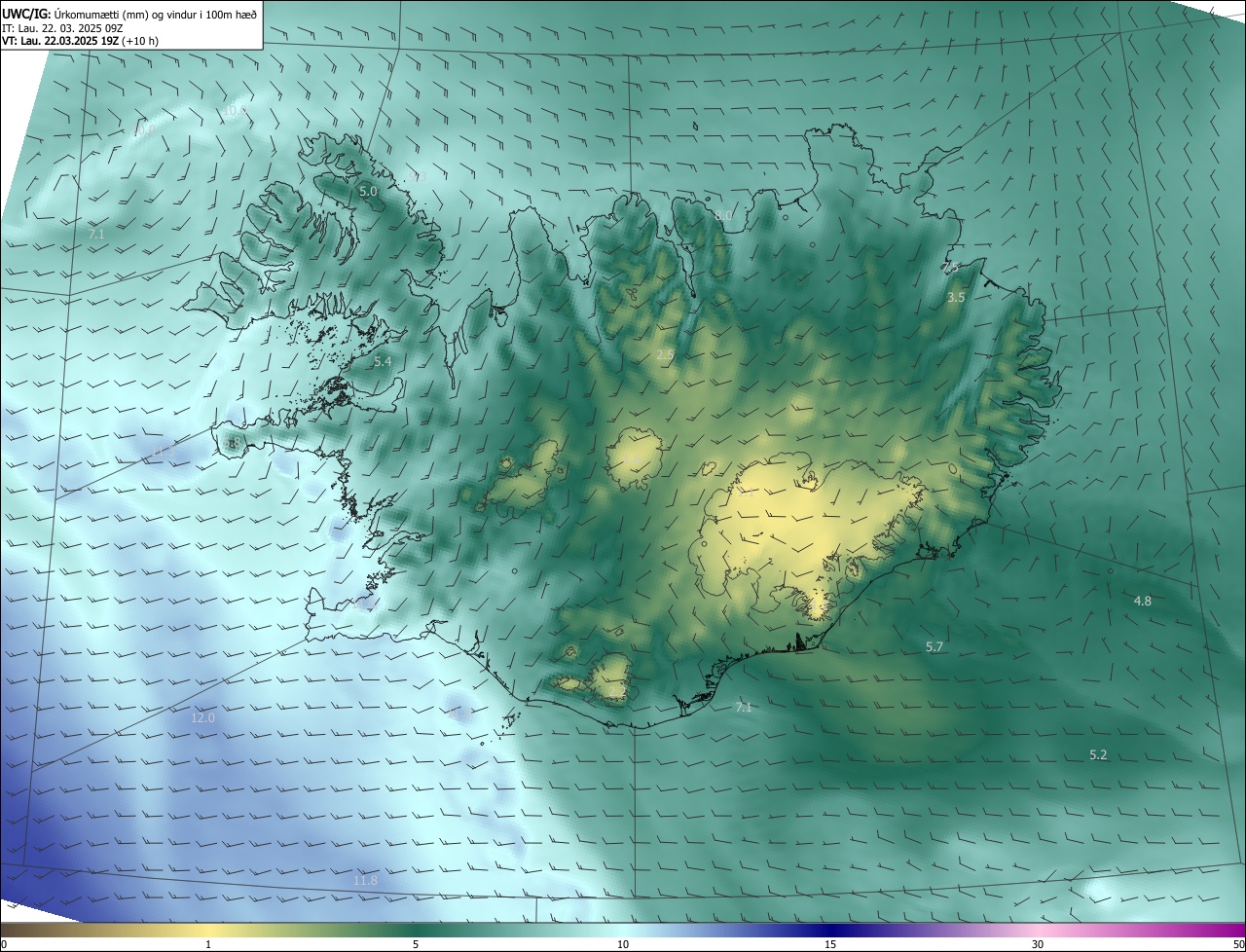Image resolution: width=1246 pixels, height=952 pixels.
Task: Click the 0 tick label on the colour scale
Action: [x=4, y=944]
